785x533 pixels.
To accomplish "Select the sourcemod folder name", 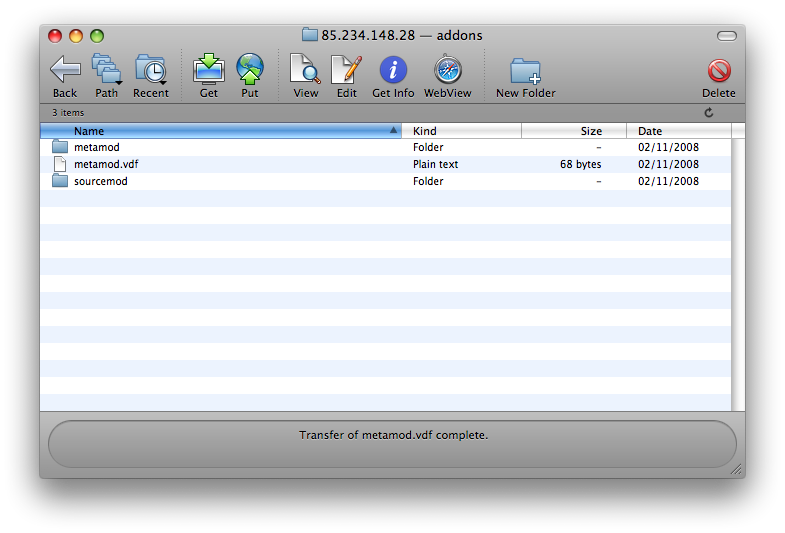I will click(101, 181).
